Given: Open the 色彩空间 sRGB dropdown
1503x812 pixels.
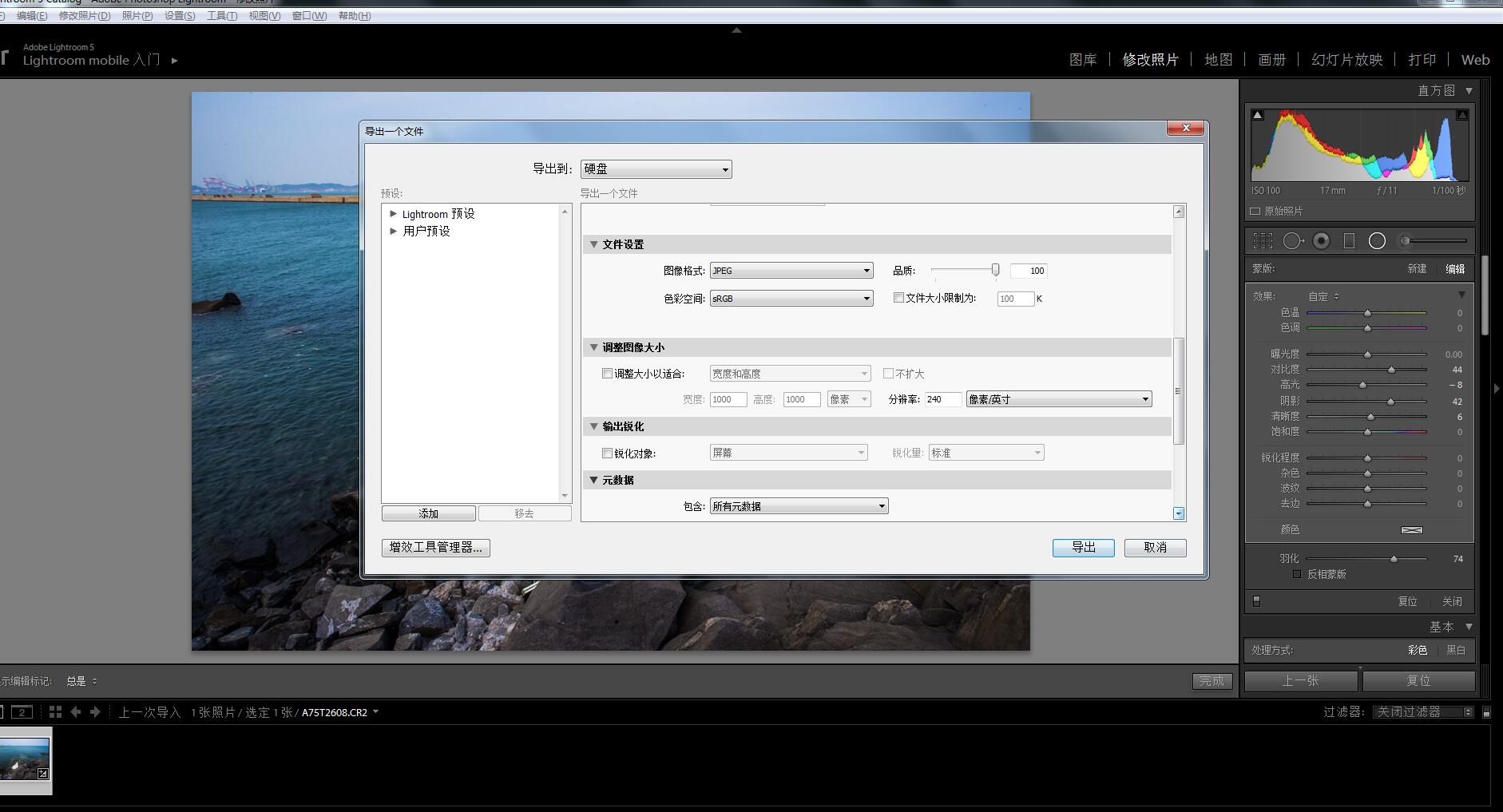Looking at the screenshot, I should click(x=791, y=299).
